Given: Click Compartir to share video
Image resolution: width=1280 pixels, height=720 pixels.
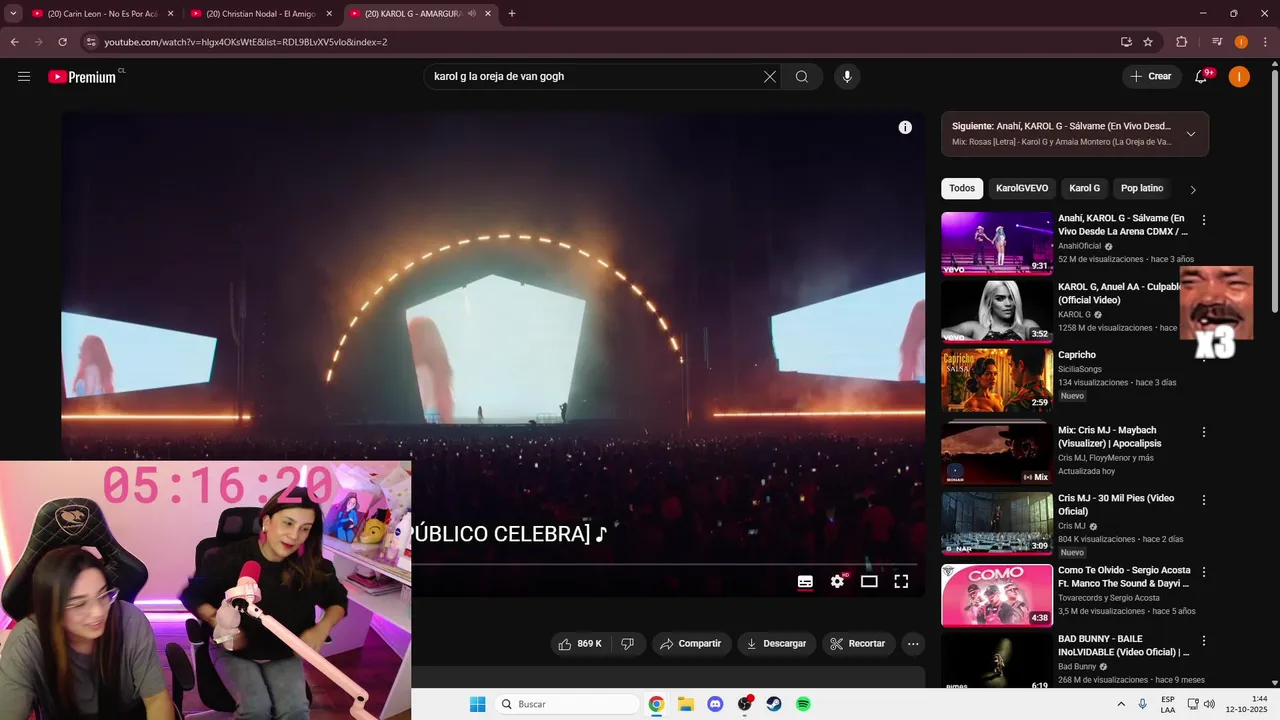Looking at the screenshot, I should coord(692,644).
